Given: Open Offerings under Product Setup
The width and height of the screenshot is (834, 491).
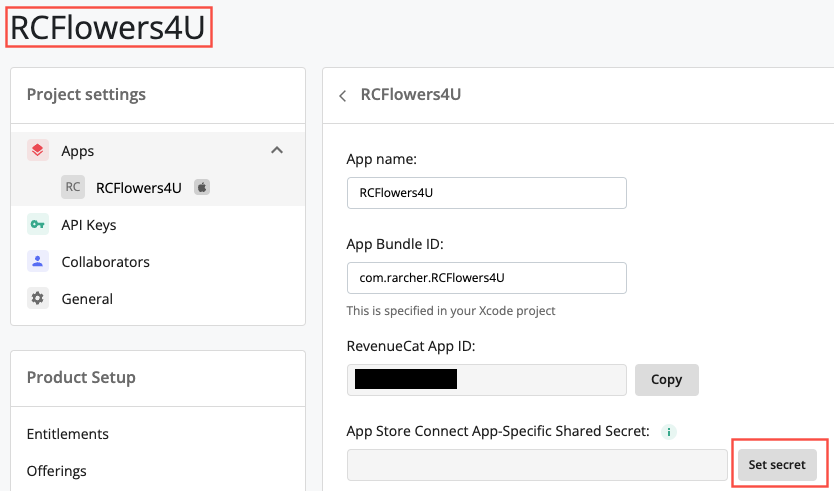Looking at the screenshot, I should point(56,471).
